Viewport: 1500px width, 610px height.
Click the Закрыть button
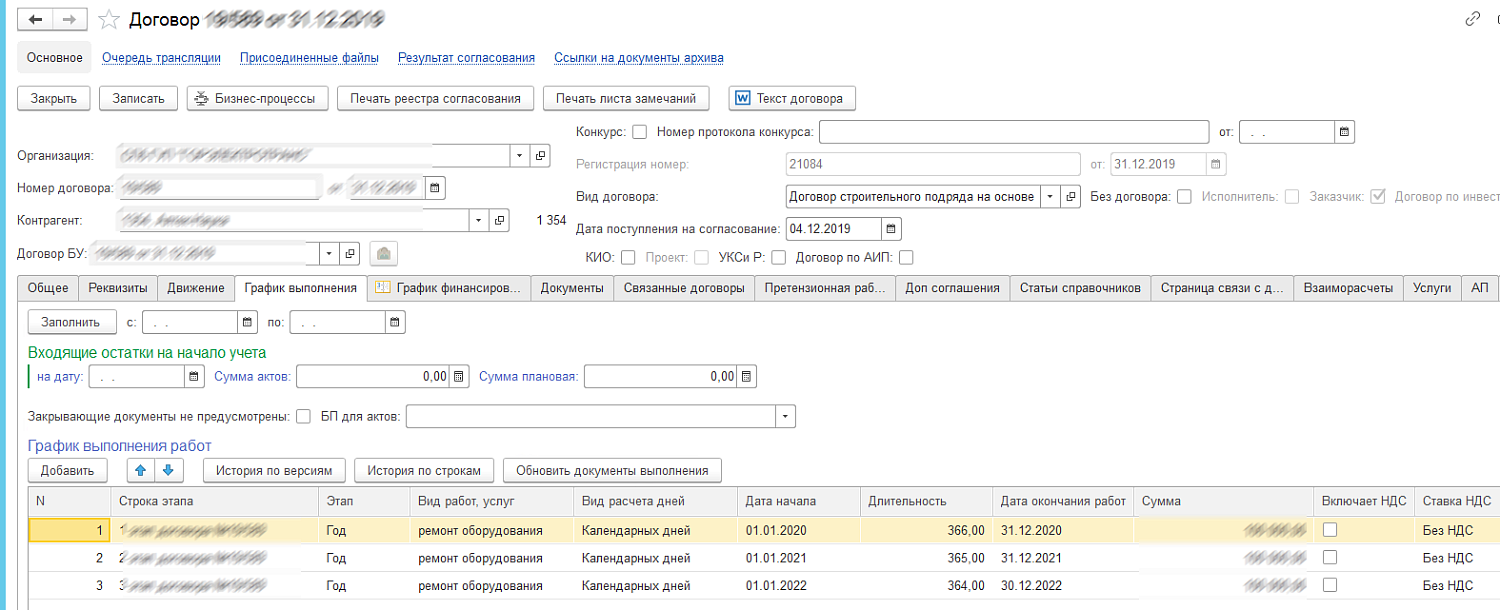click(55, 98)
